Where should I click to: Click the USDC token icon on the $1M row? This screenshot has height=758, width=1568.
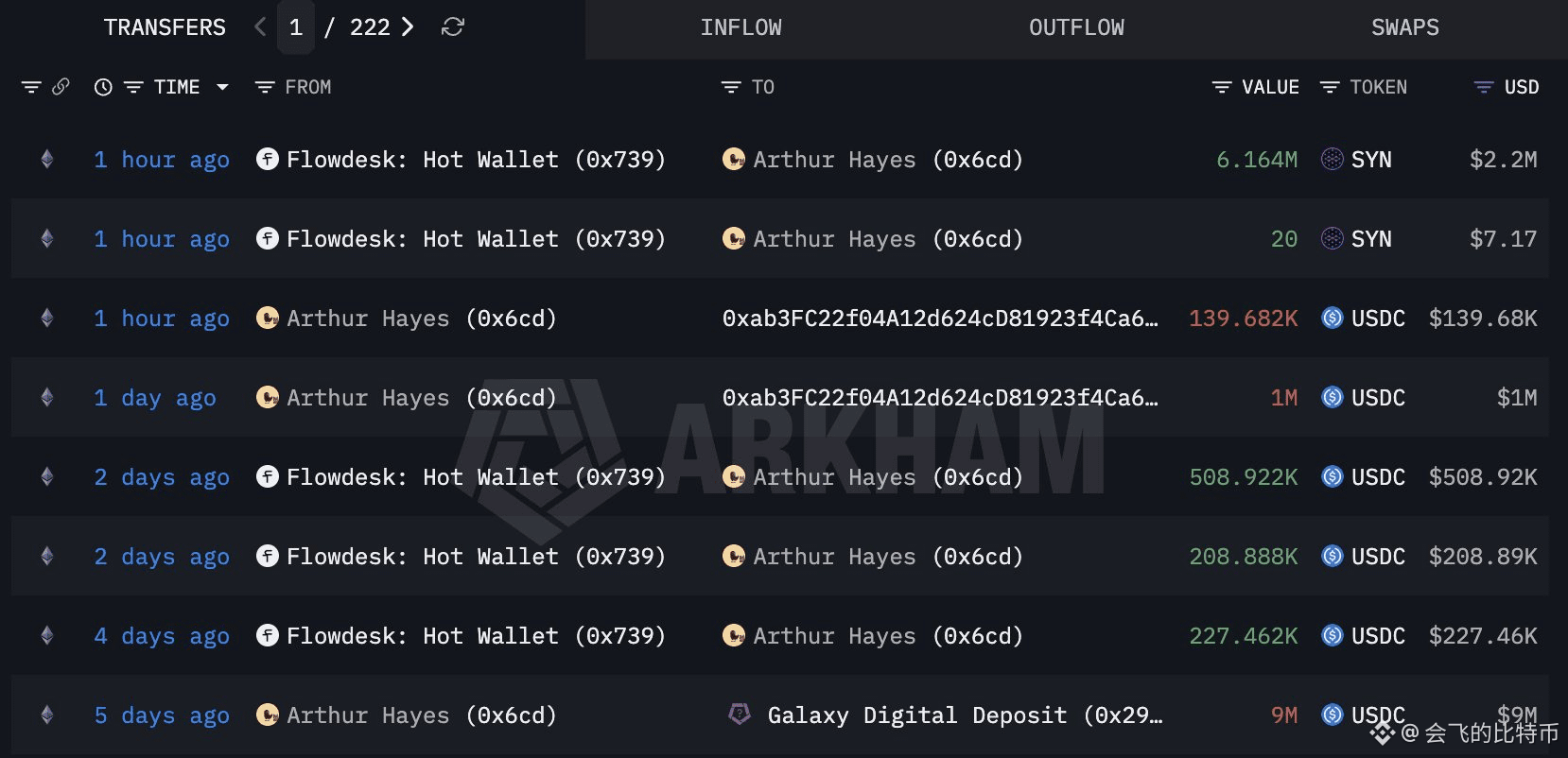pyautogui.click(x=1332, y=397)
